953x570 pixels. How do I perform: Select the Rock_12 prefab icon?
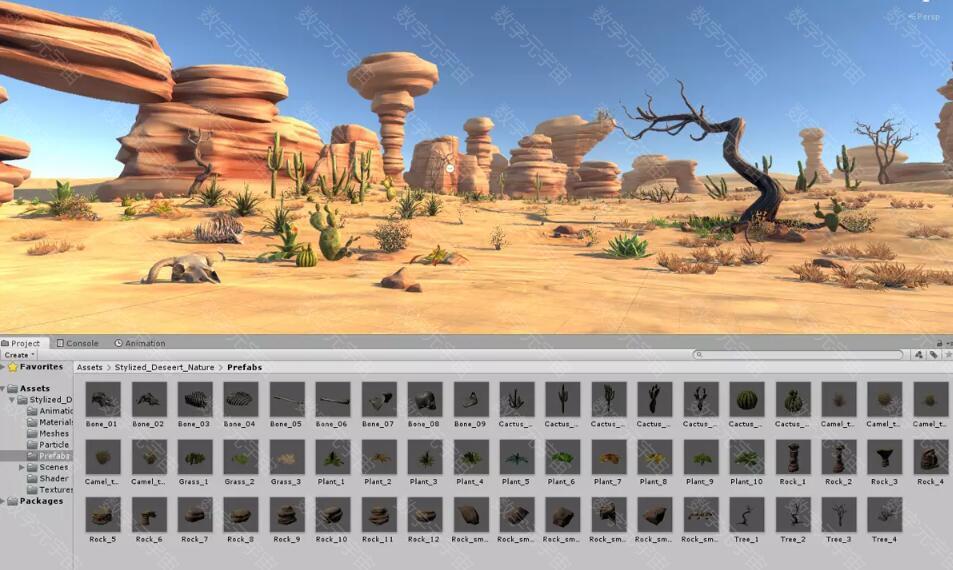tap(424, 515)
